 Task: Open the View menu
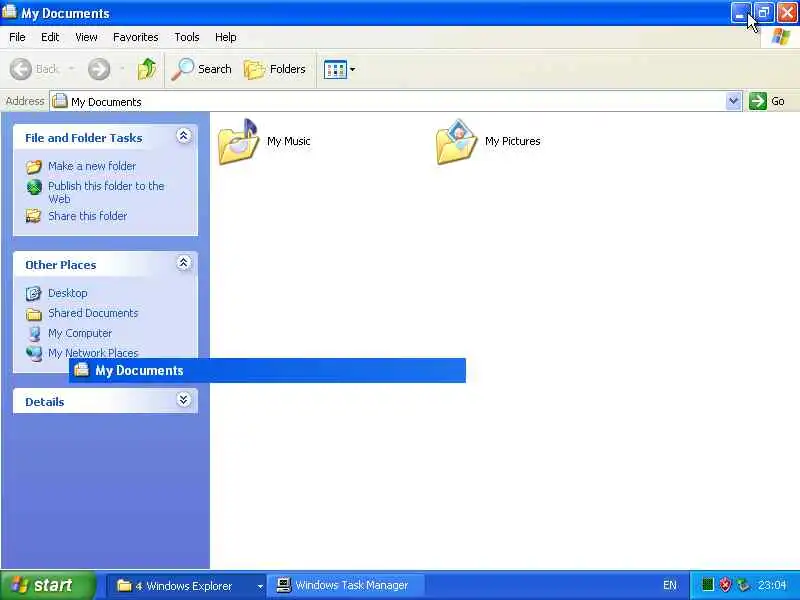pyautogui.click(x=86, y=37)
